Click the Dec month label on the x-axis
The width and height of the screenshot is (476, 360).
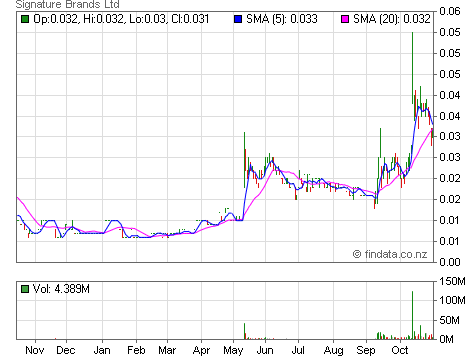pos(66,350)
